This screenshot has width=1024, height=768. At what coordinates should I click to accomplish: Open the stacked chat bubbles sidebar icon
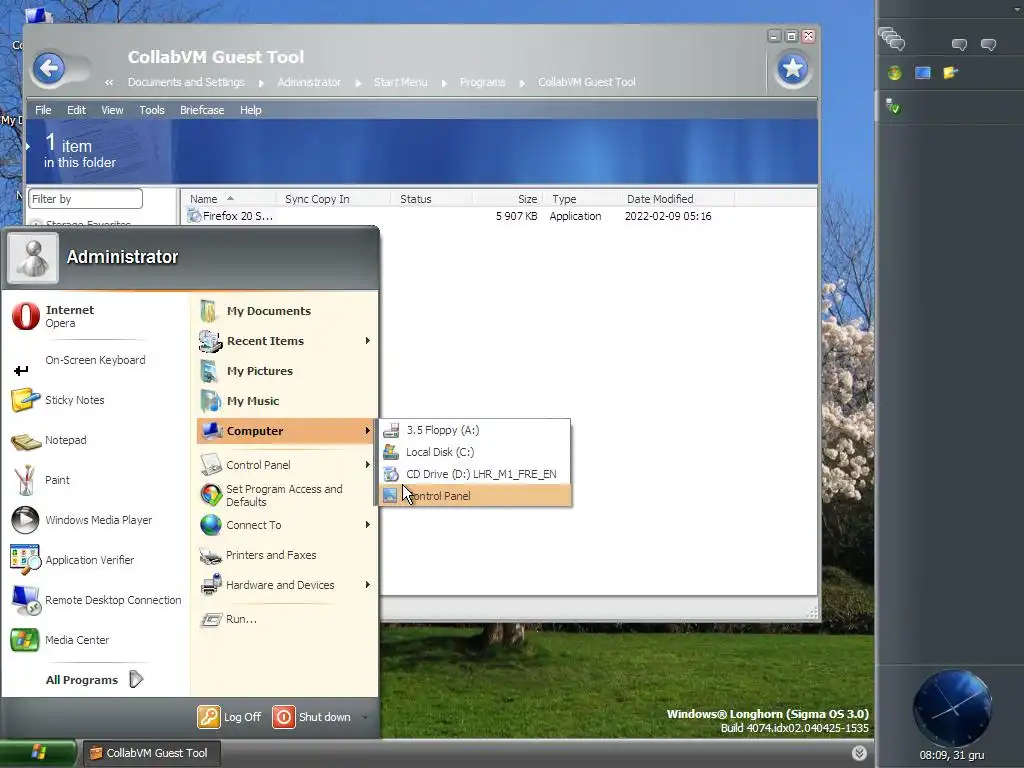pyautogui.click(x=891, y=39)
